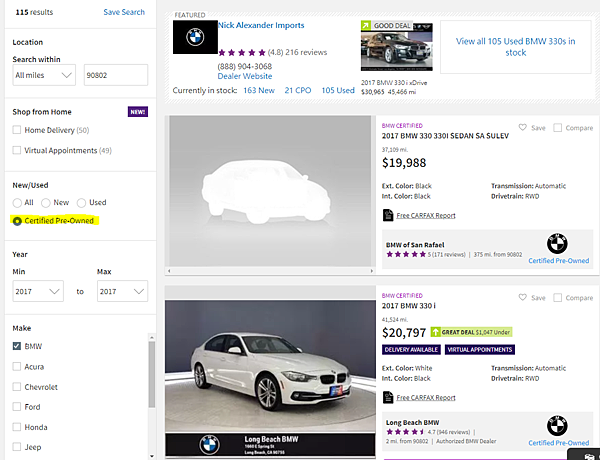Check the Acura make checkbox
600x460 pixels.
click(16, 366)
